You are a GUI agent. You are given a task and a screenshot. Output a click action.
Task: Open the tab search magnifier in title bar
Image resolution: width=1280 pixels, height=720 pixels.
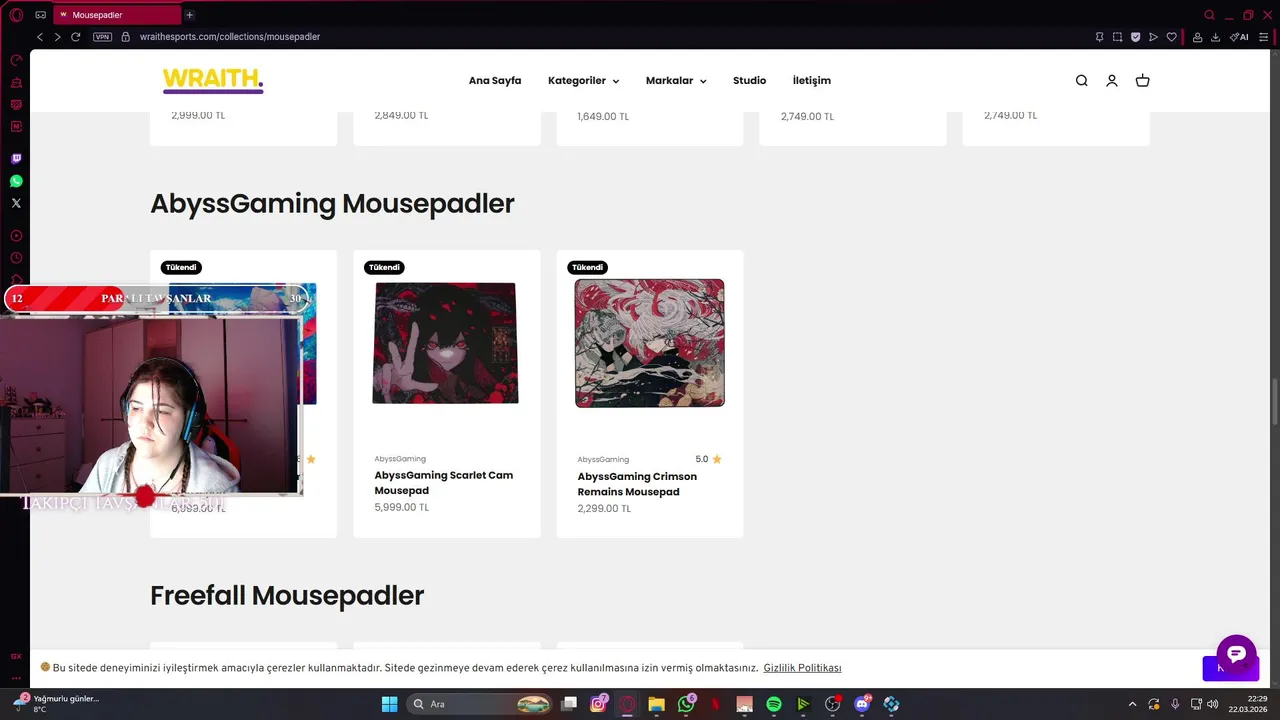[1210, 15]
